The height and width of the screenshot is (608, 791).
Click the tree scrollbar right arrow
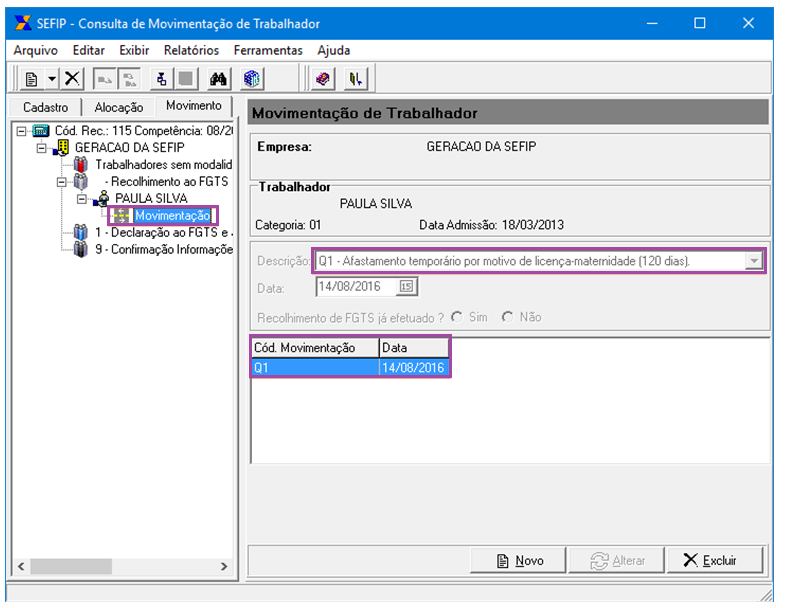[x=224, y=566]
